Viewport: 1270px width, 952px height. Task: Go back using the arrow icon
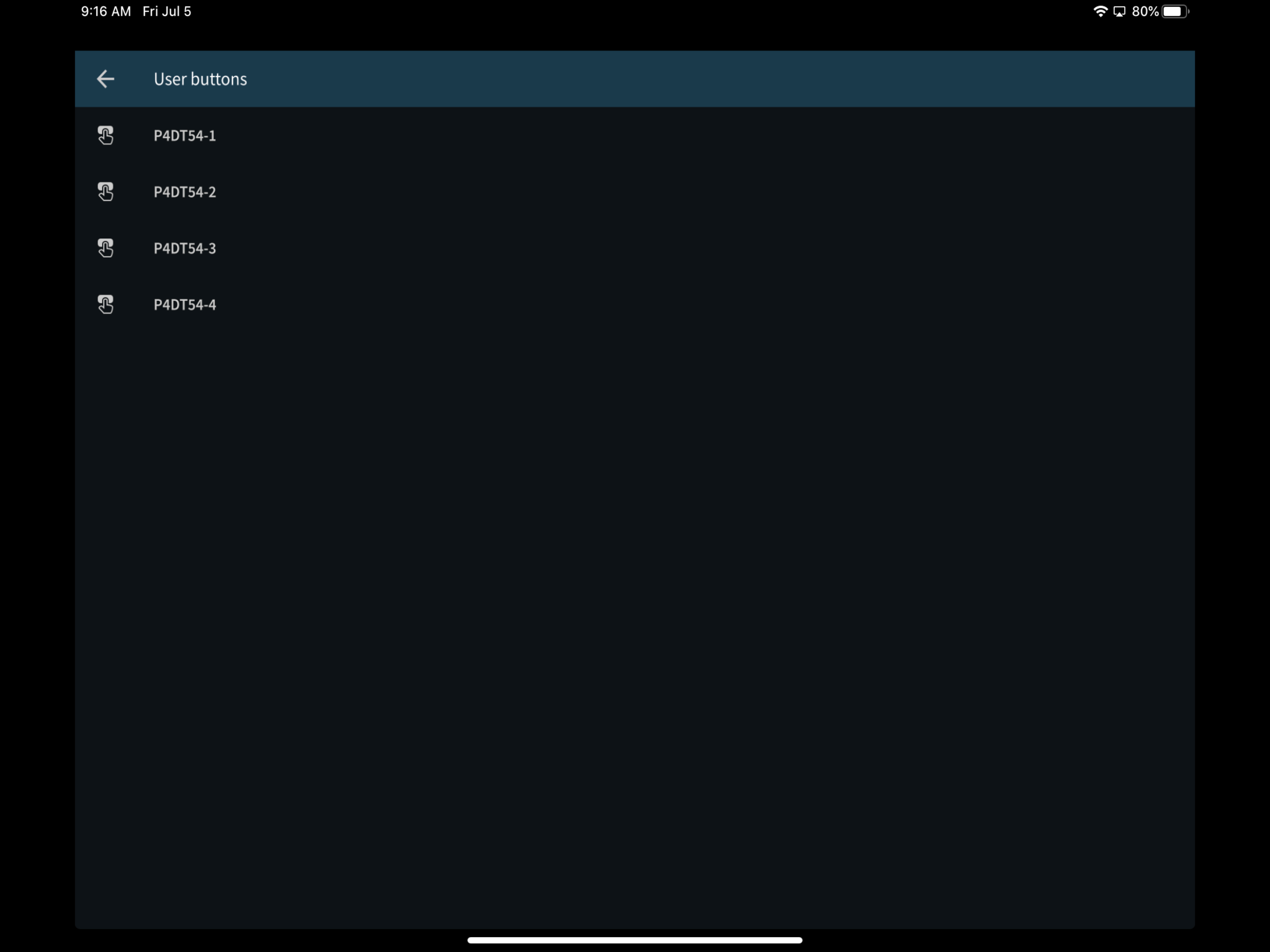click(105, 79)
